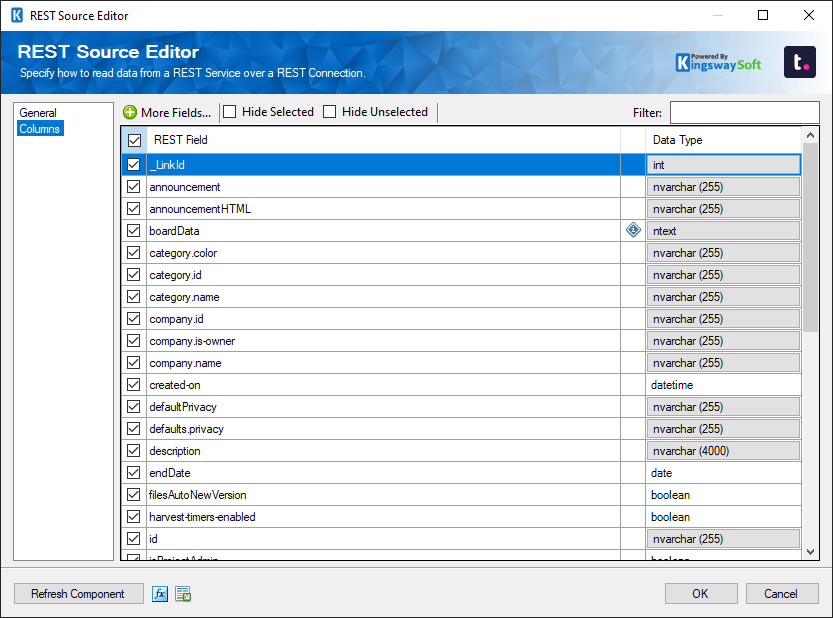The height and width of the screenshot is (618, 833).
Task: Click the scrollbar up arrow
Action: pos(810,135)
